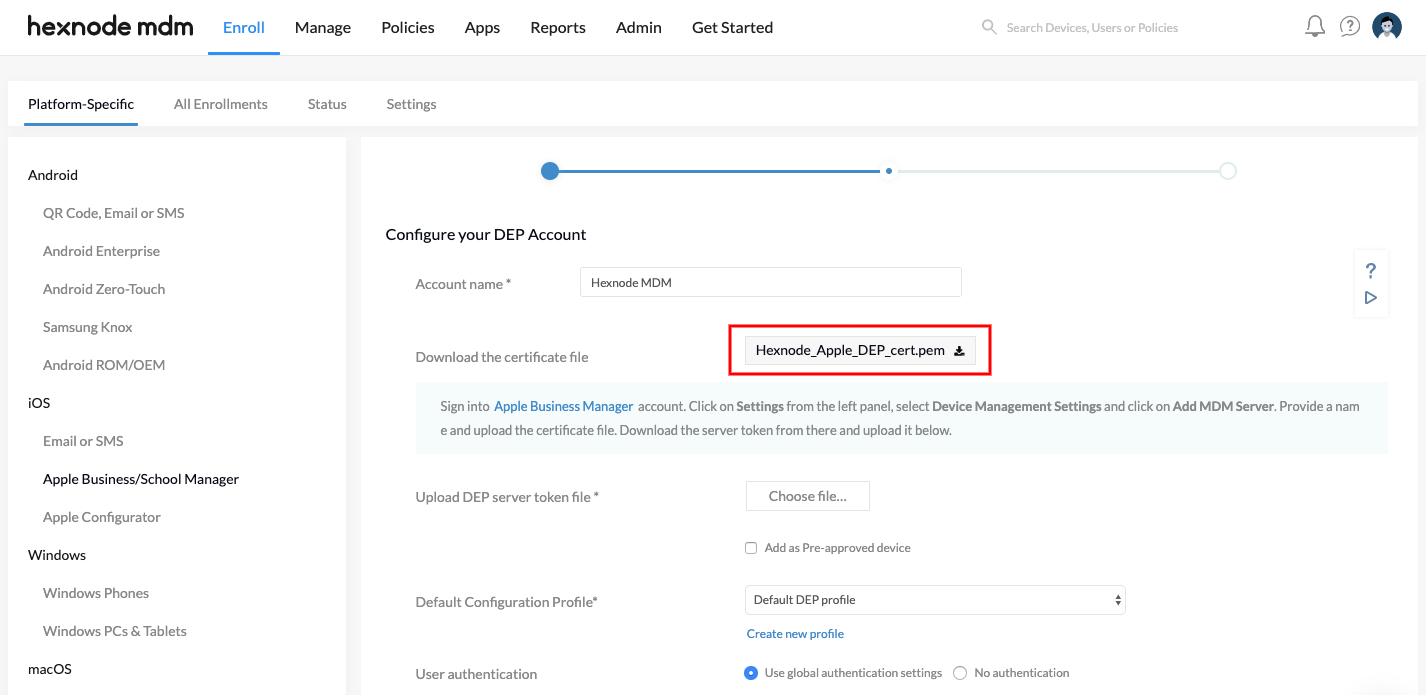Switch to Status tab

click(327, 104)
